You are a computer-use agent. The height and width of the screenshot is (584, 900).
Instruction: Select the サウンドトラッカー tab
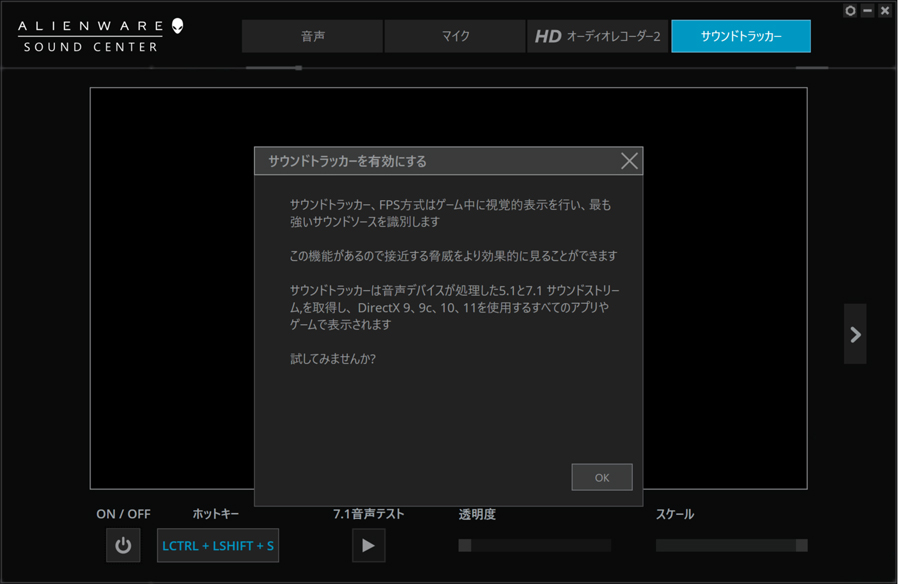[x=741, y=36]
